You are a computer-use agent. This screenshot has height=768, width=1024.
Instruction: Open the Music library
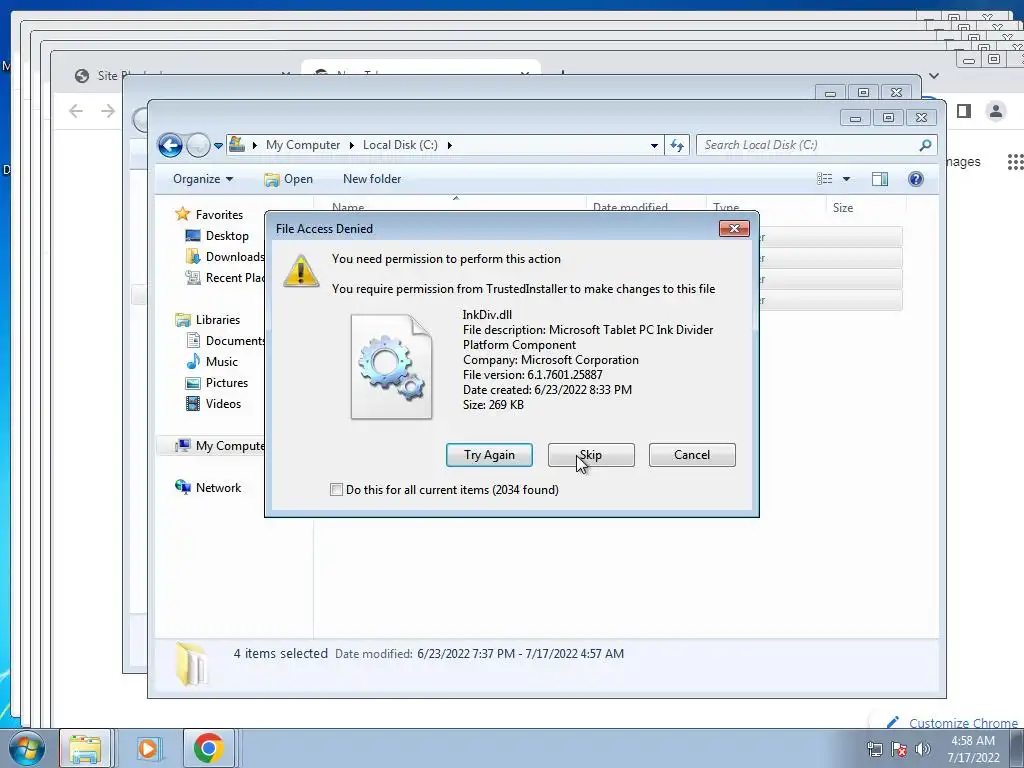click(212, 361)
